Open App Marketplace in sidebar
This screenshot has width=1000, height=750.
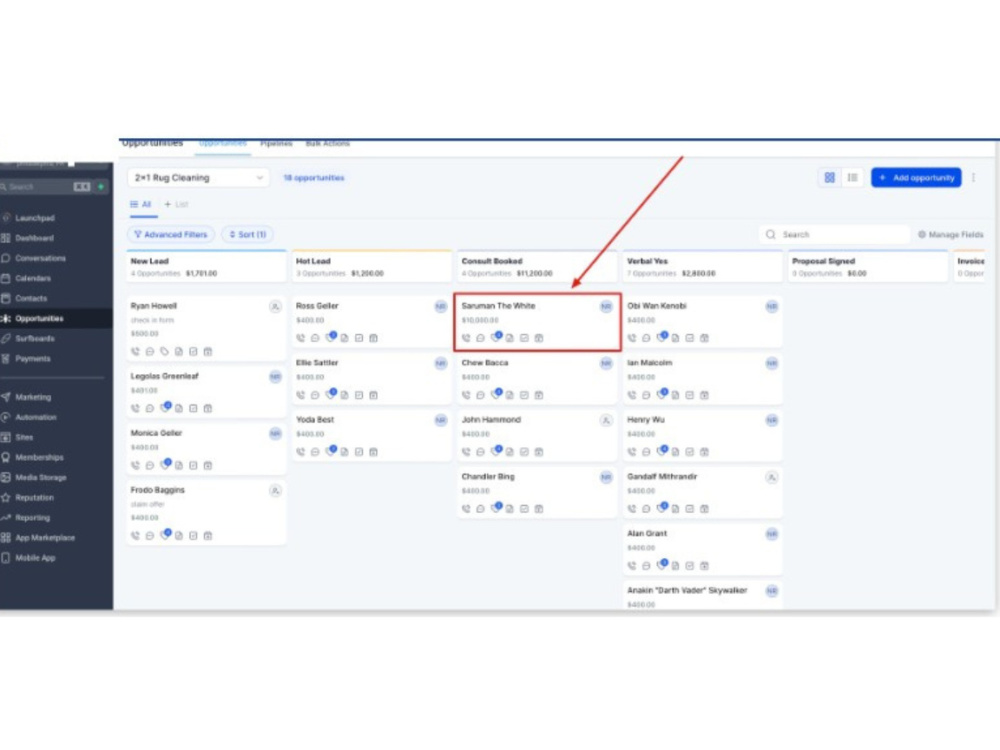45,538
